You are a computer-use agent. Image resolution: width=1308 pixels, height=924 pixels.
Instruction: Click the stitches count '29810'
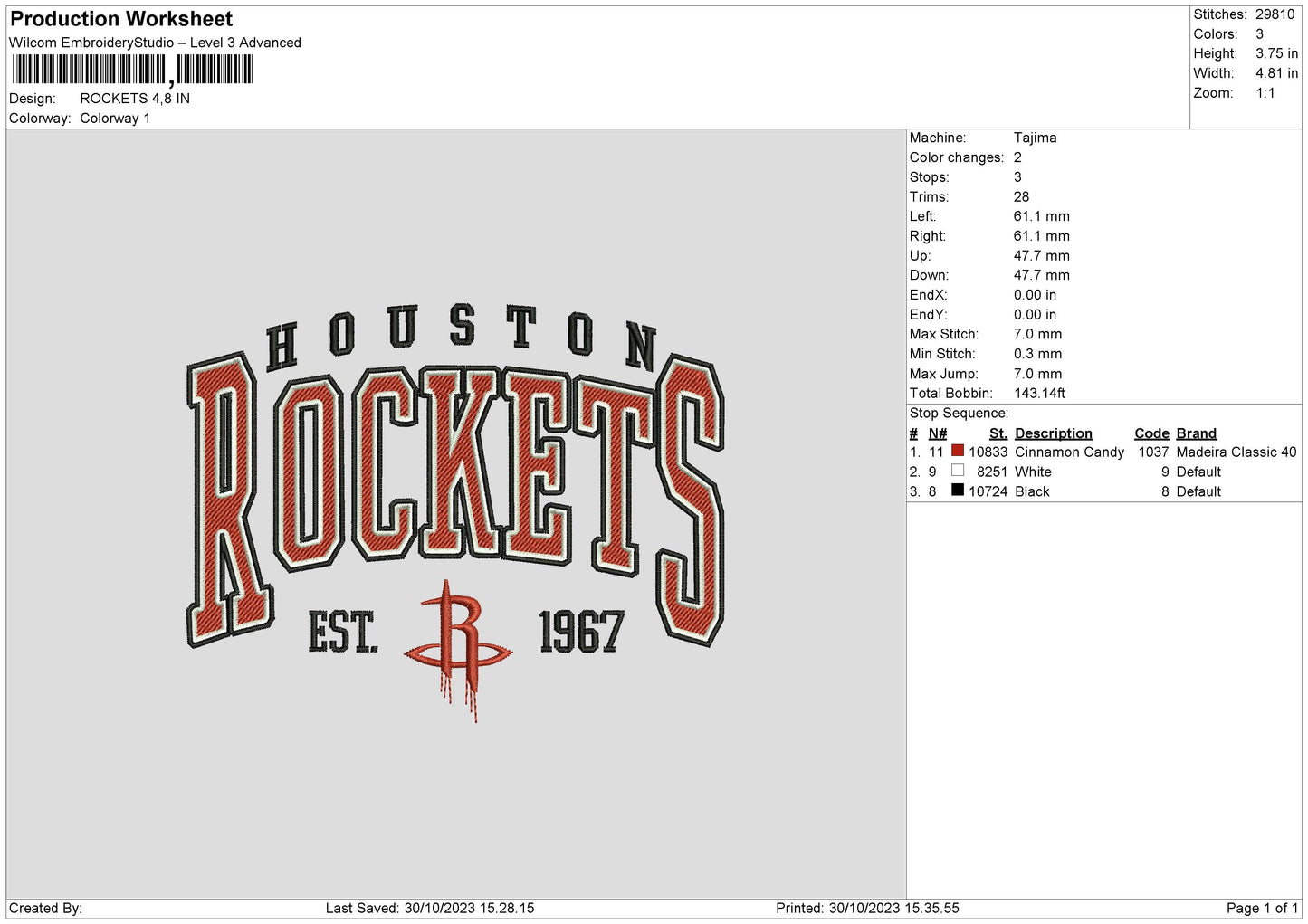[1275, 14]
